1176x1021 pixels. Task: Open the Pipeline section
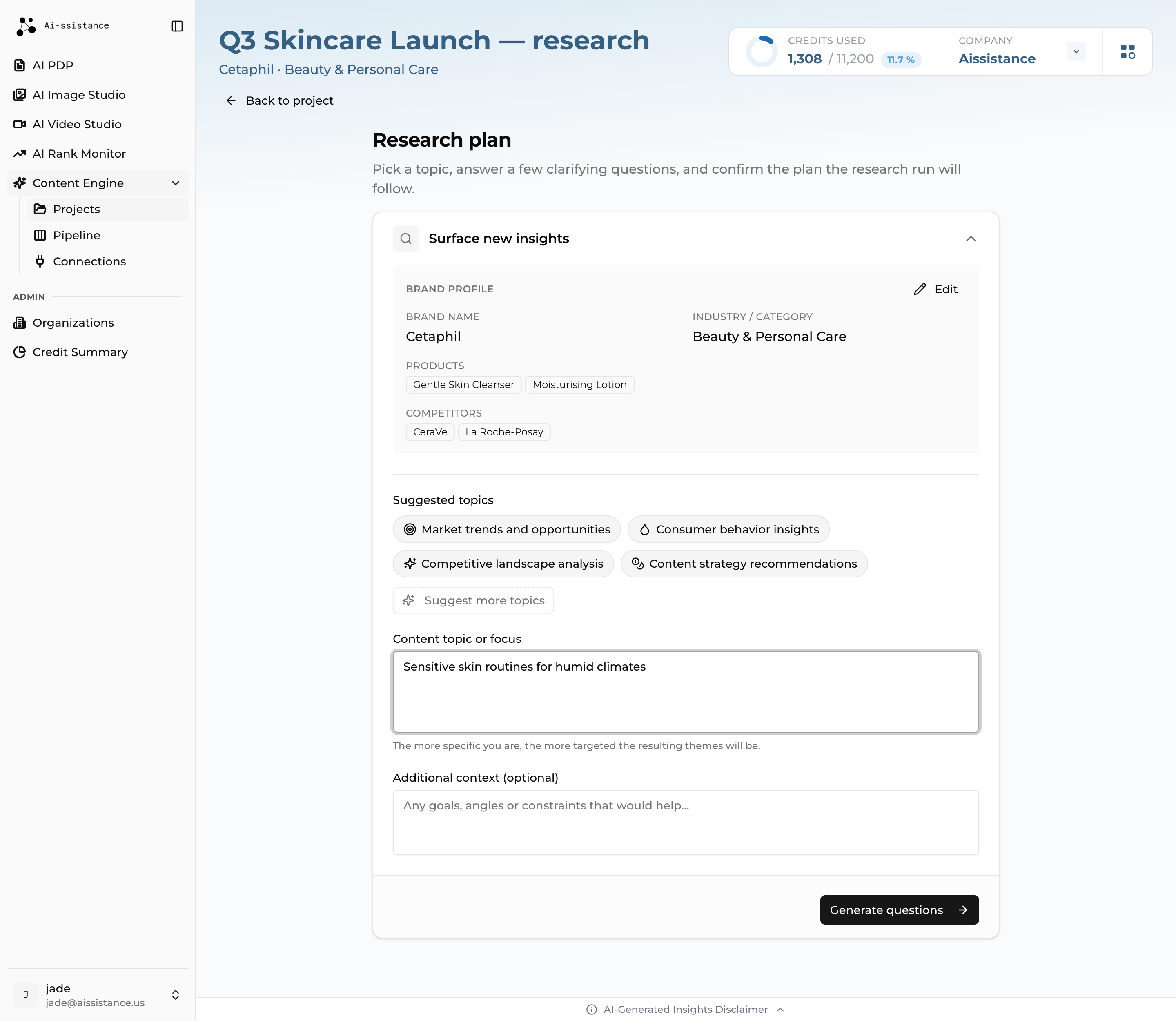click(108, 235)
